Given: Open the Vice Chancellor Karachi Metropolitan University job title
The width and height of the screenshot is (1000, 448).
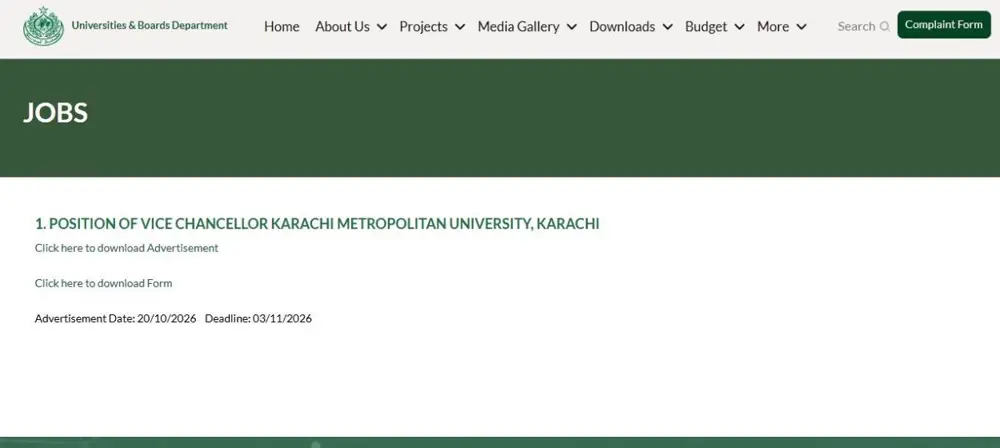Looking at the screenshot, I should pyautogui.click(x=317, y=224).
